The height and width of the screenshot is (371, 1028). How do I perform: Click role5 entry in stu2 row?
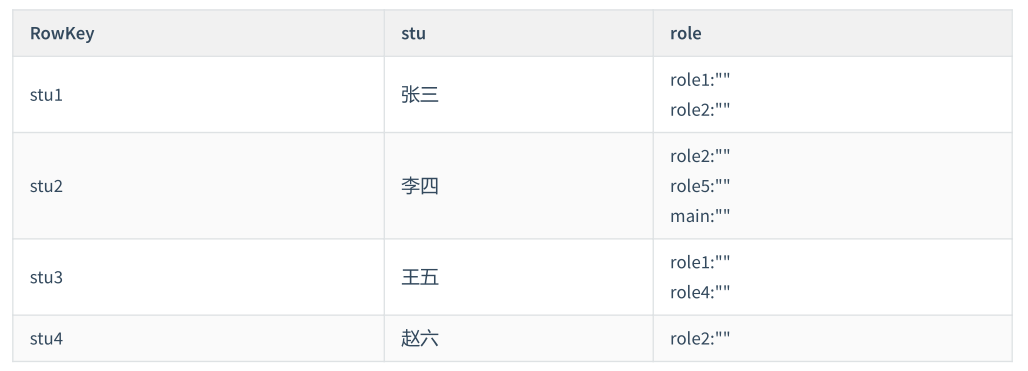pos(700,186)
